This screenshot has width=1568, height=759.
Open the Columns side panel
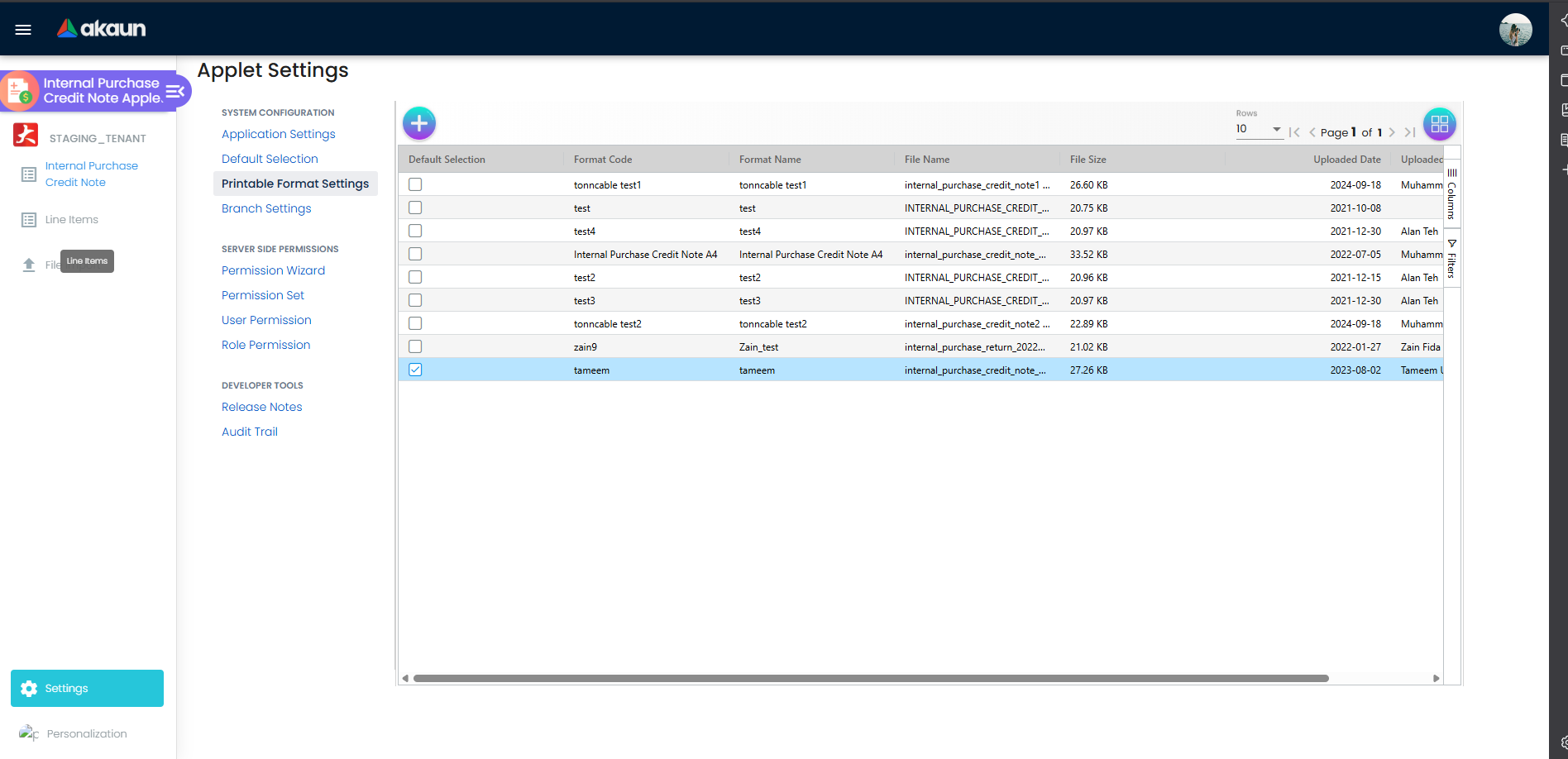(1451, 194)
